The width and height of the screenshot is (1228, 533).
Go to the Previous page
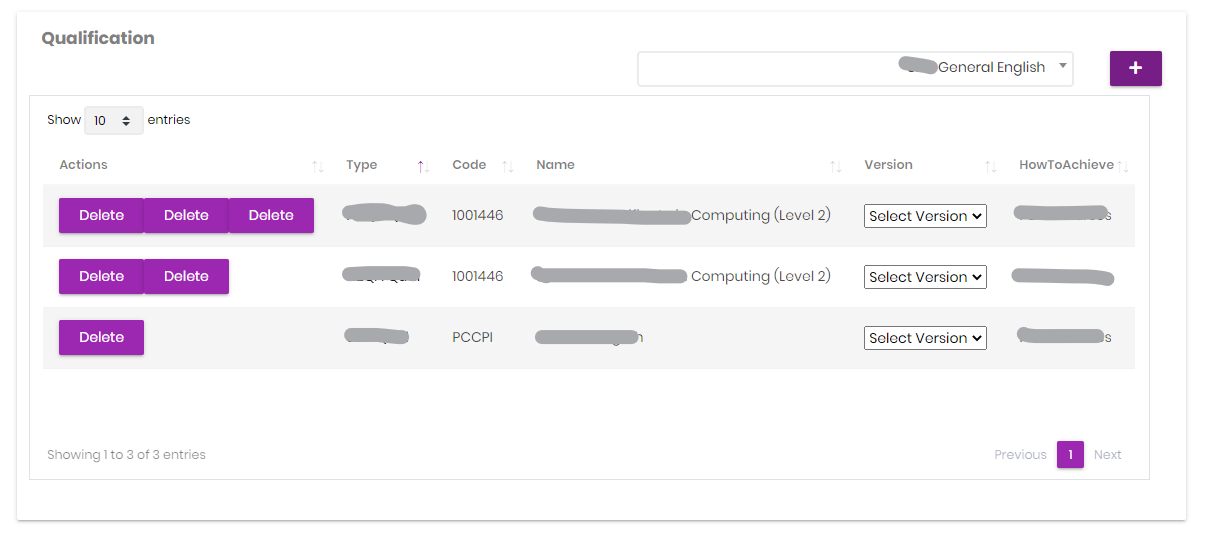1020,455
